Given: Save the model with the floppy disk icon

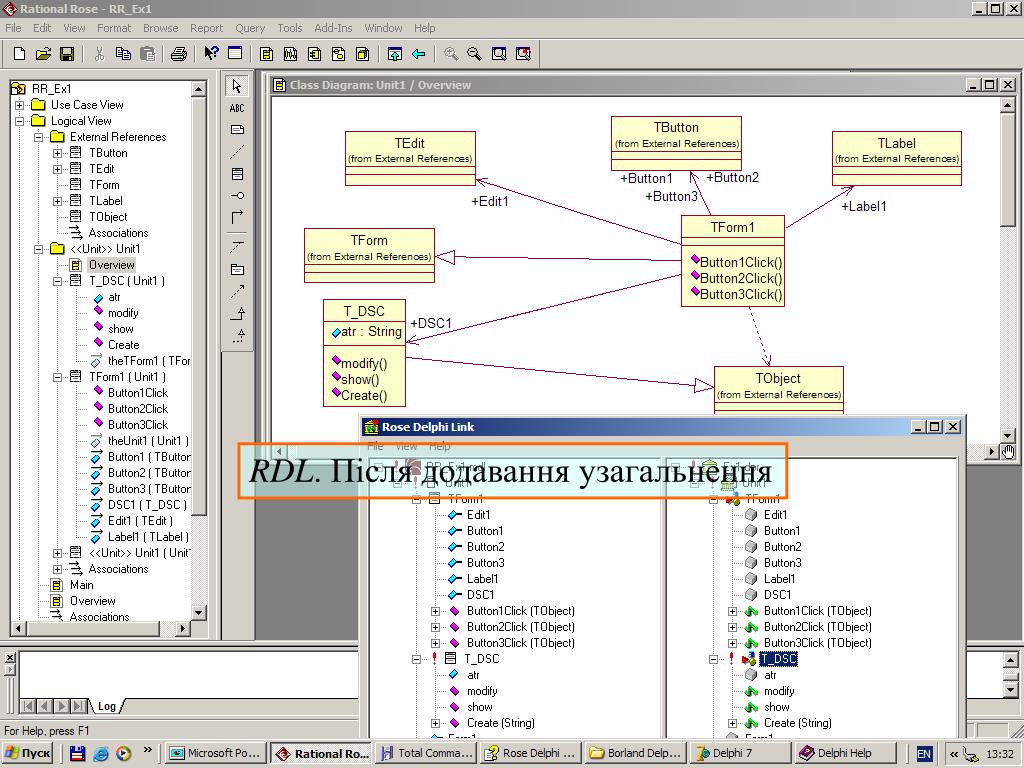Looking at the screenshot, I should coord(67,54).
